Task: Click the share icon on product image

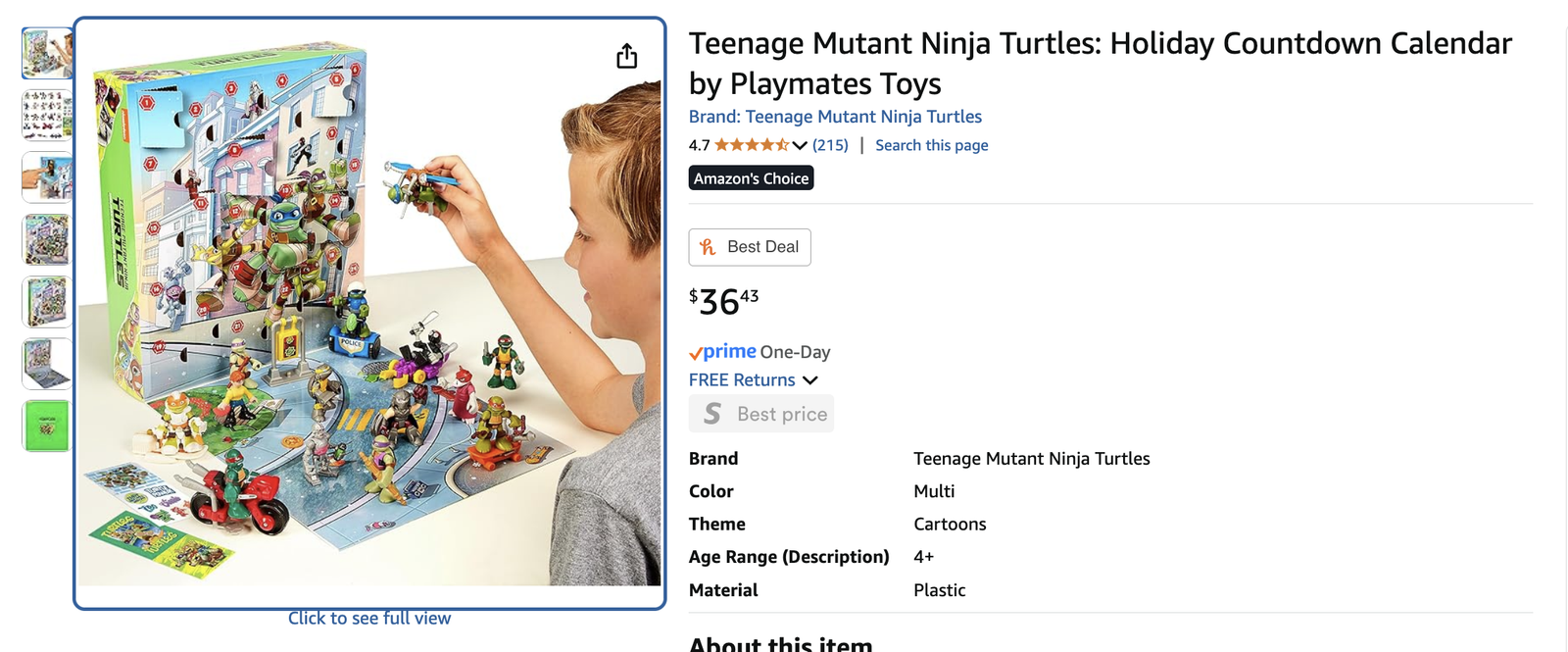Action: coord(627,57)
